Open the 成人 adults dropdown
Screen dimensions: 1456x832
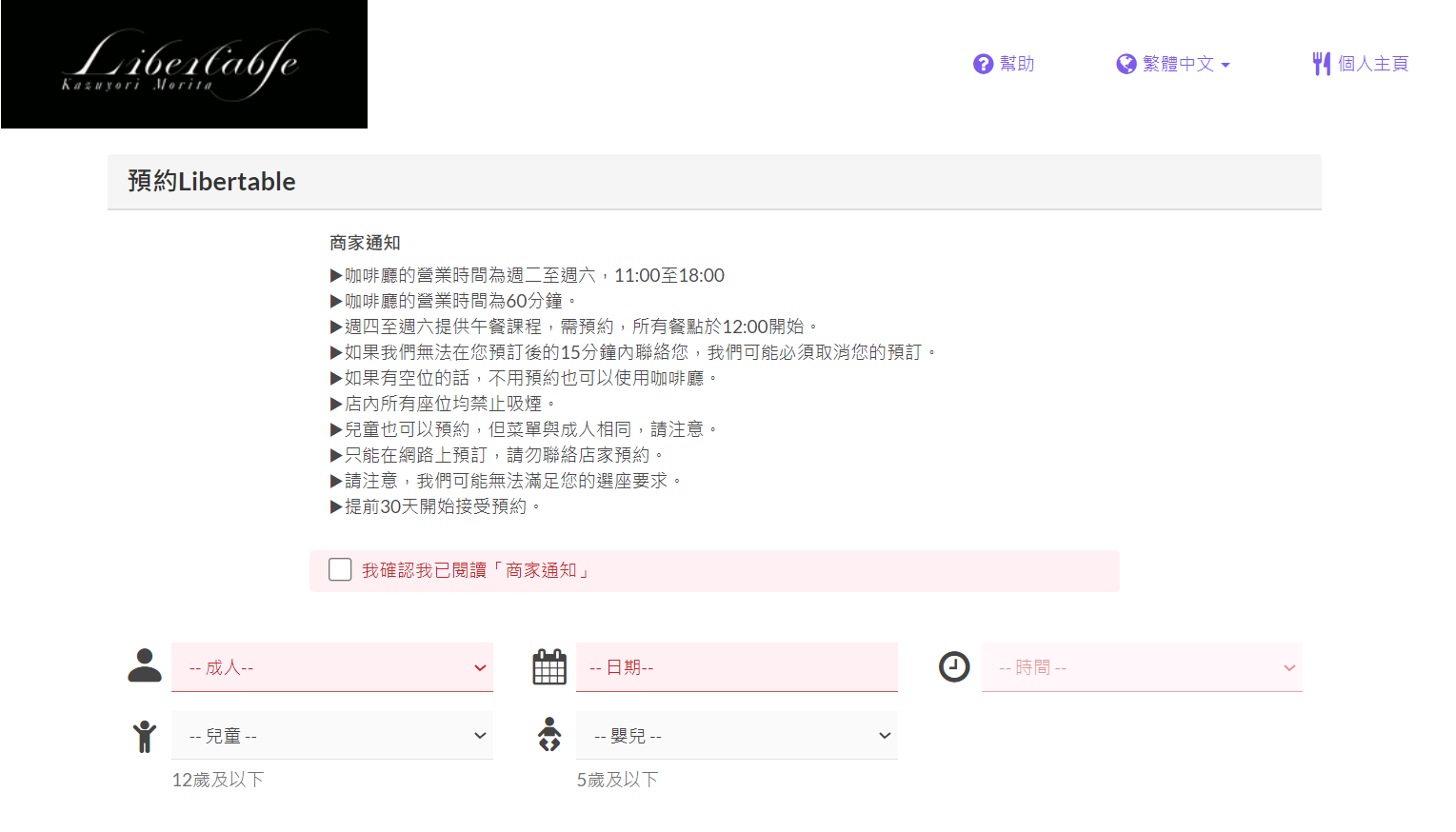pos(332,667)
